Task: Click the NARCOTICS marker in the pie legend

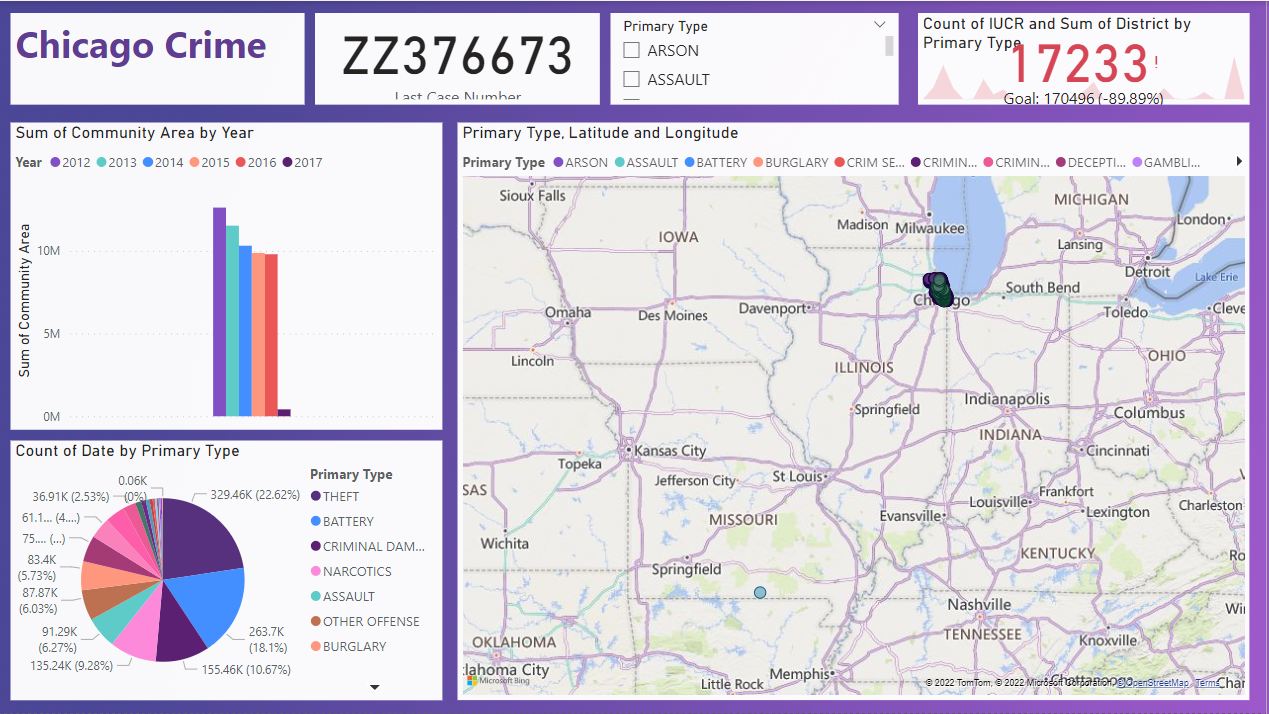Action: 314,571
